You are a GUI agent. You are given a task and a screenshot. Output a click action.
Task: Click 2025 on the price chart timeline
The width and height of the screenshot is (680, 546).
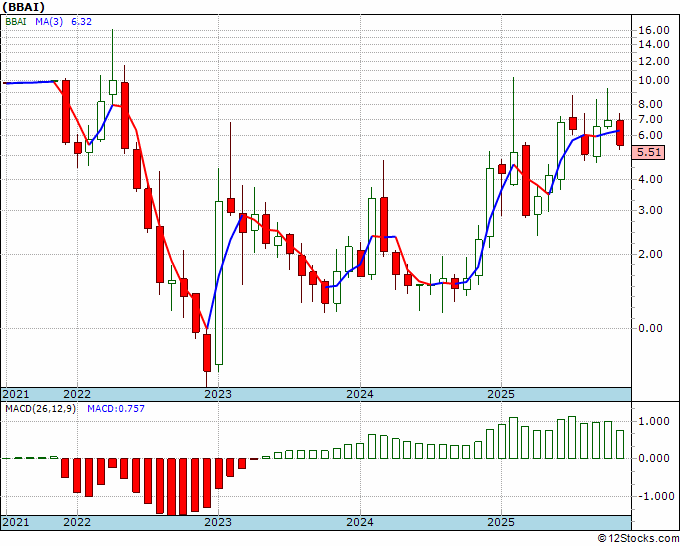click(501, 394)
